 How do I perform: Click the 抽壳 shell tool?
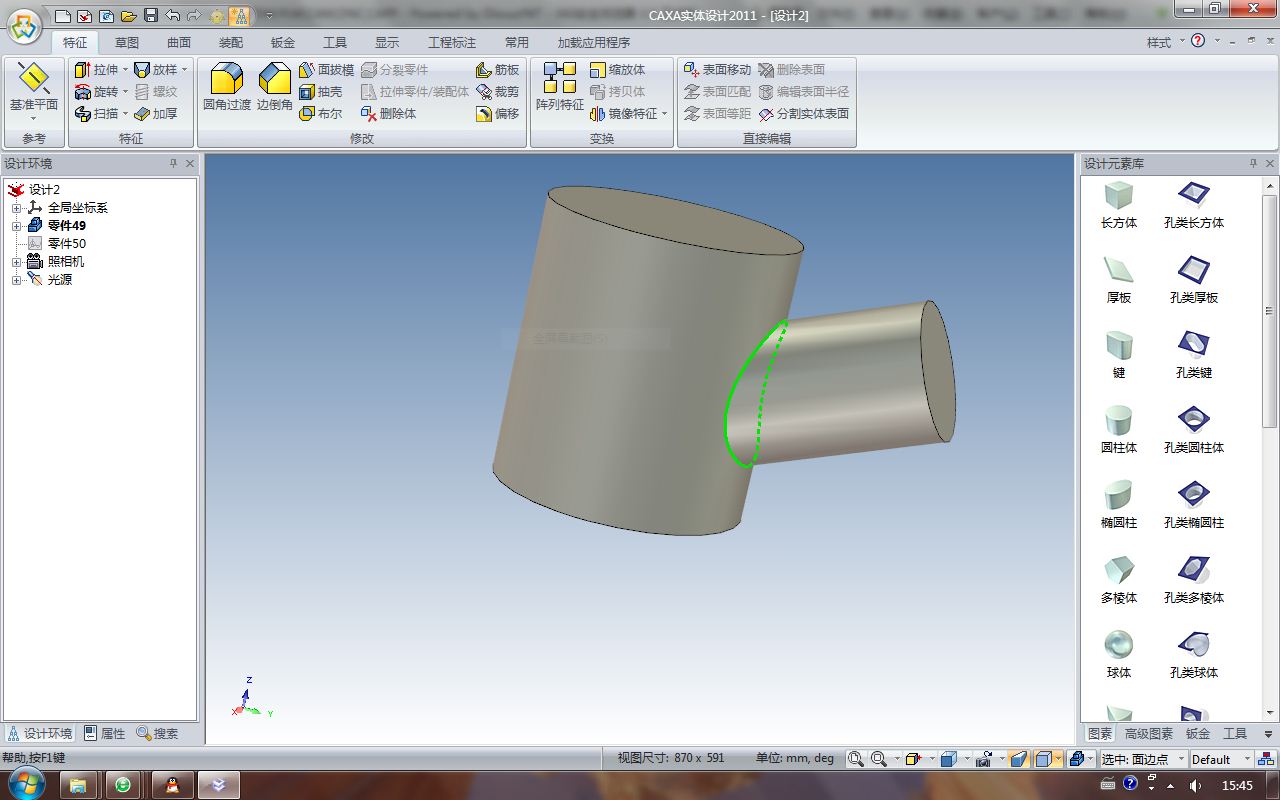click(x=321, y=92)
